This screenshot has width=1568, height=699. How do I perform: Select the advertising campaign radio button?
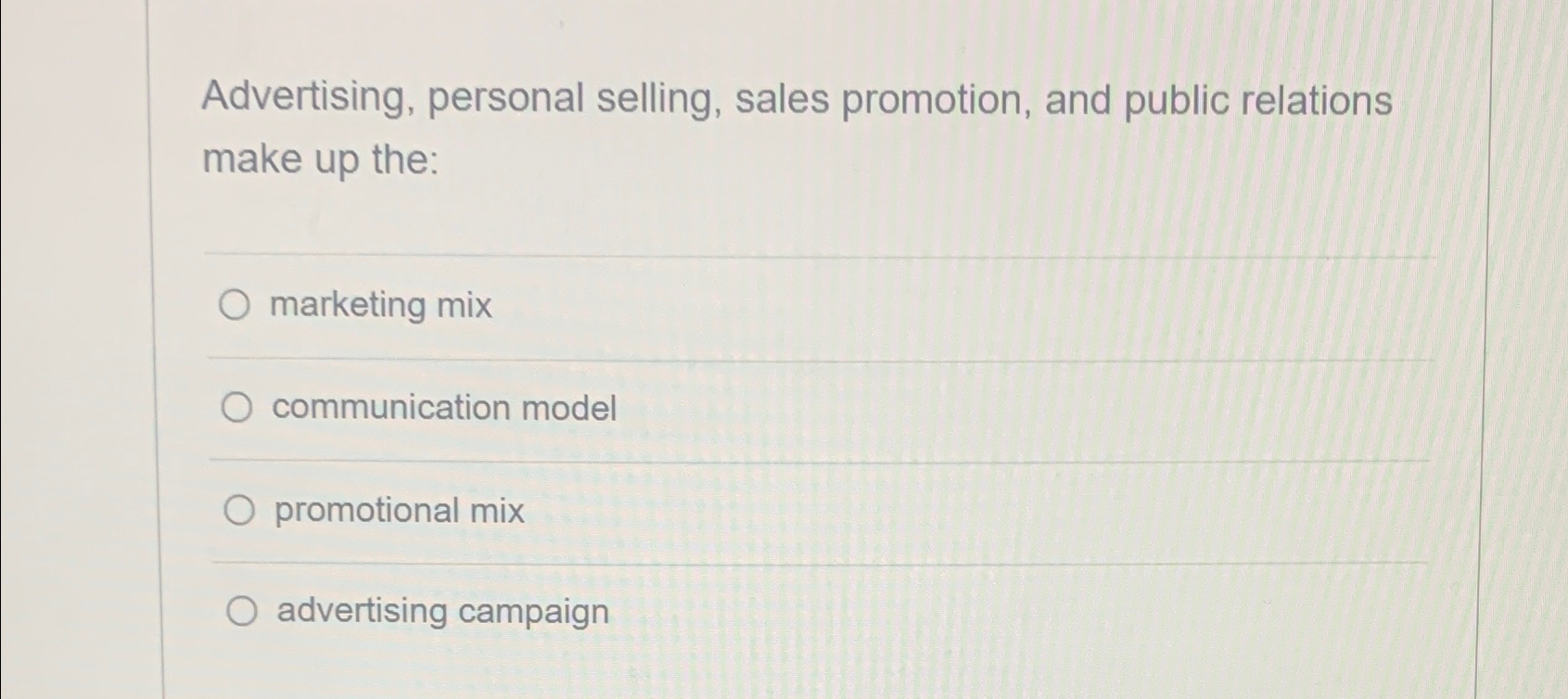pos(243,610)
